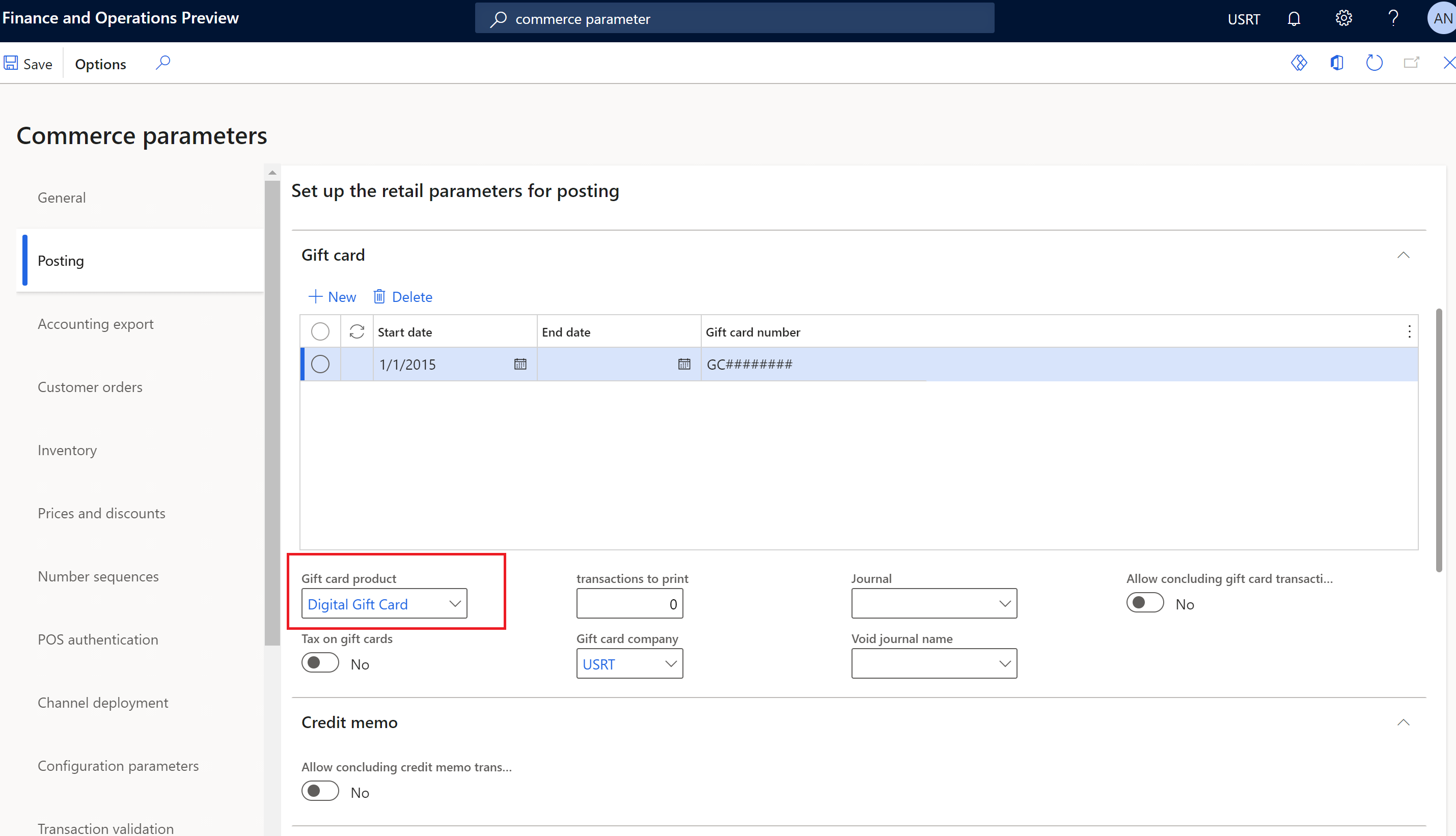Click the New button to add gift card entry

(x=332, y=296)
